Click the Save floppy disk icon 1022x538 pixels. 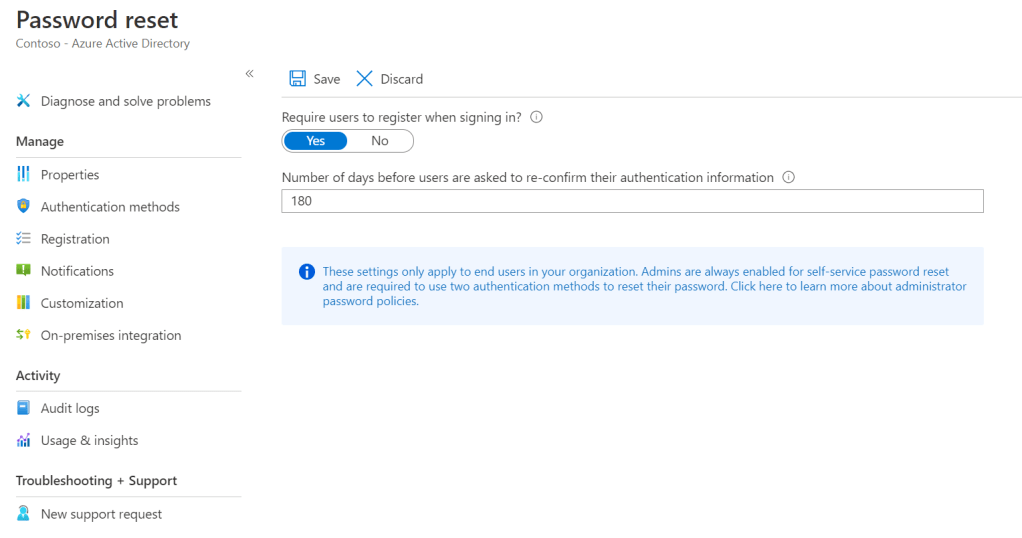297,79
